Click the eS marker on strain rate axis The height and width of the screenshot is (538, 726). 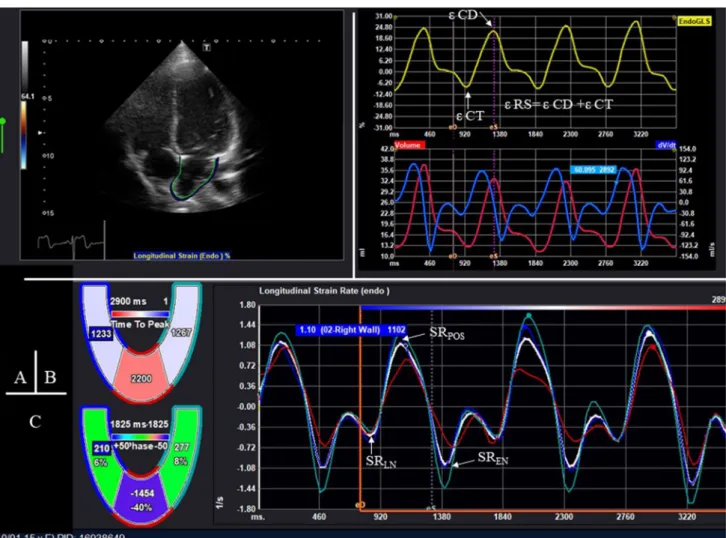431,508
